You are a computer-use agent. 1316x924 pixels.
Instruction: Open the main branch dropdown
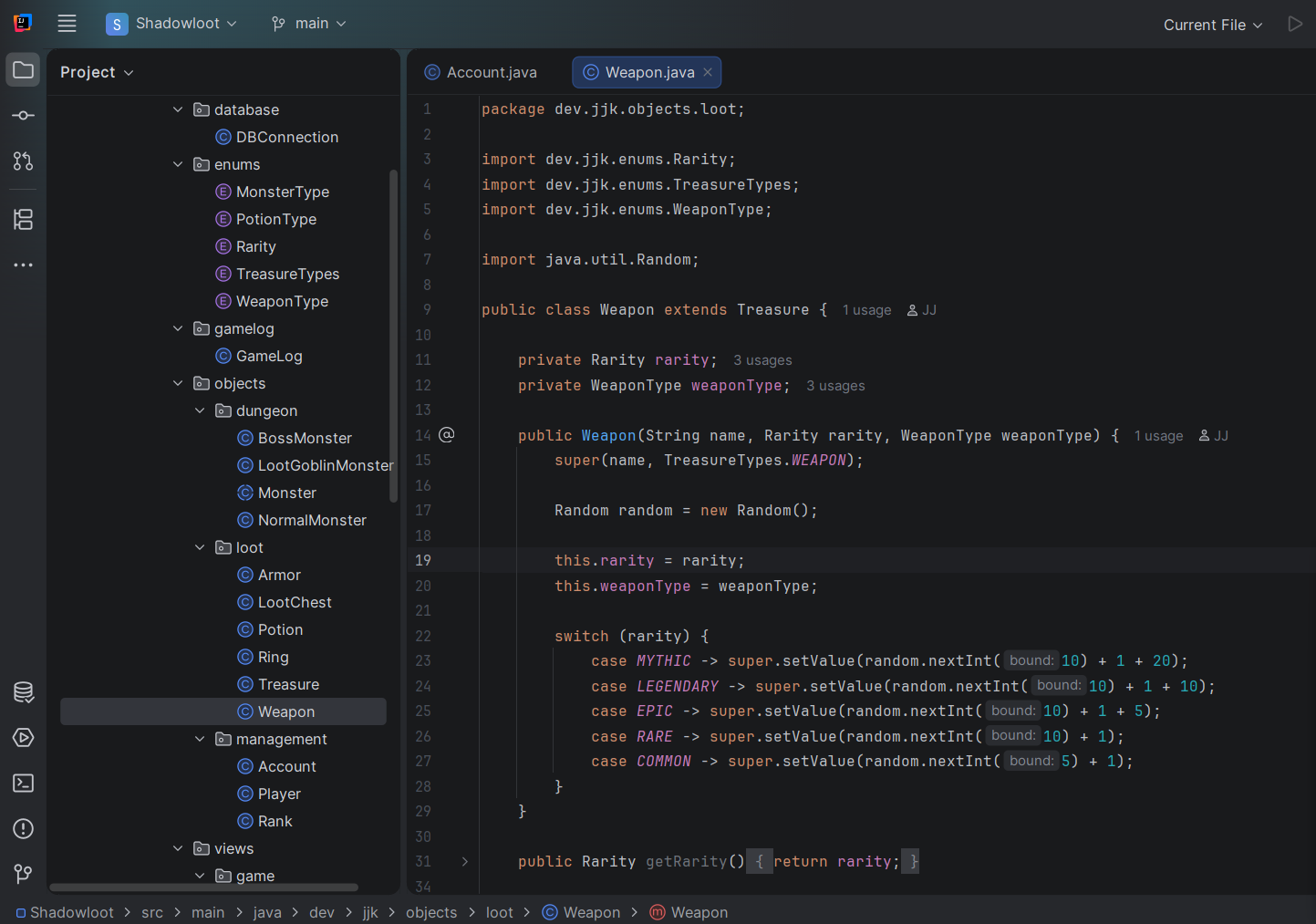[308, 24]
